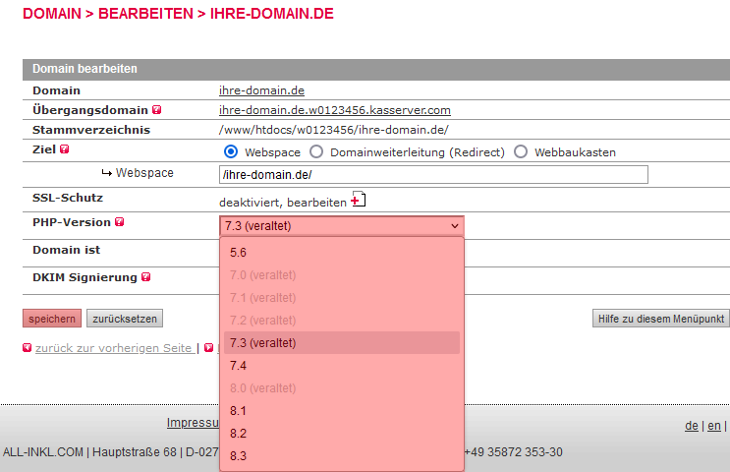
Task: Open the ihre-domain.de.w0123456.kasserver.com link
Action: tap(335, 110)
